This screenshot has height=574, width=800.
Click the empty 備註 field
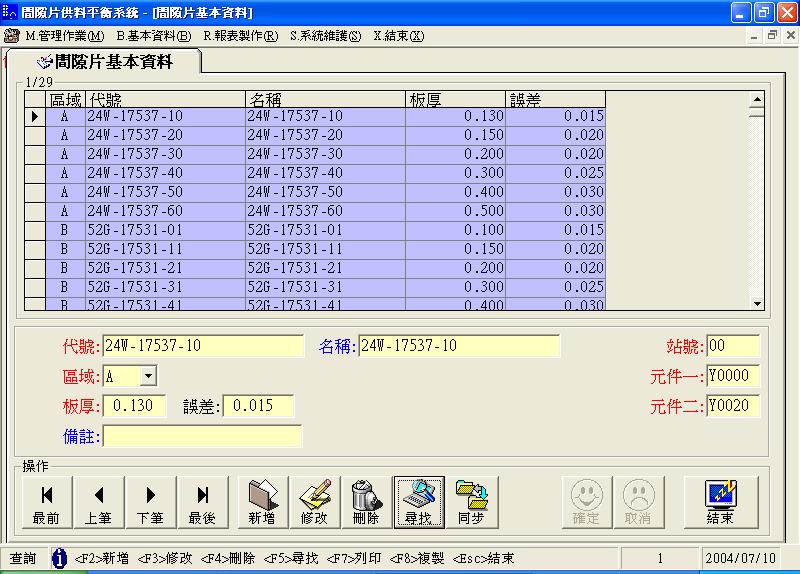pos(203,436)
